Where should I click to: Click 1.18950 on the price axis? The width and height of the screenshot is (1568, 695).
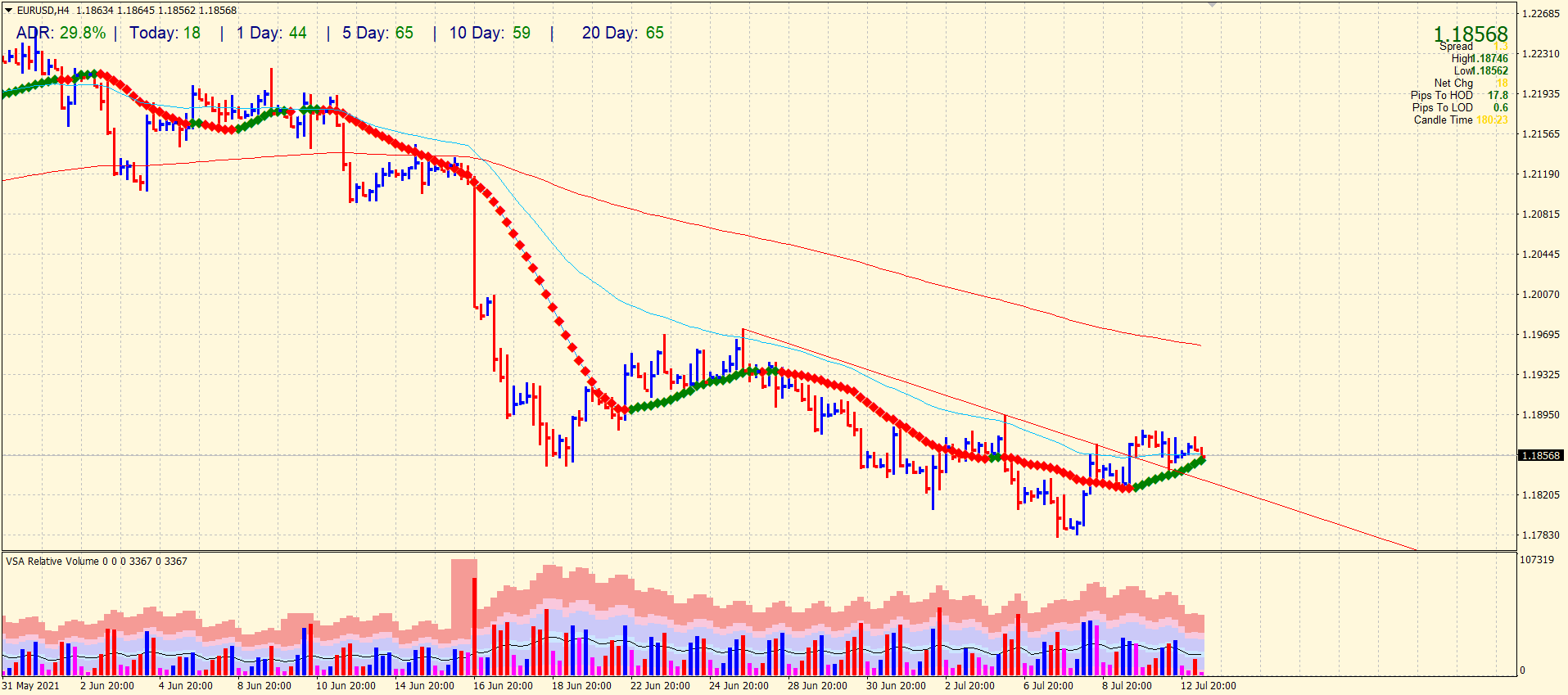pos(1540,415)
